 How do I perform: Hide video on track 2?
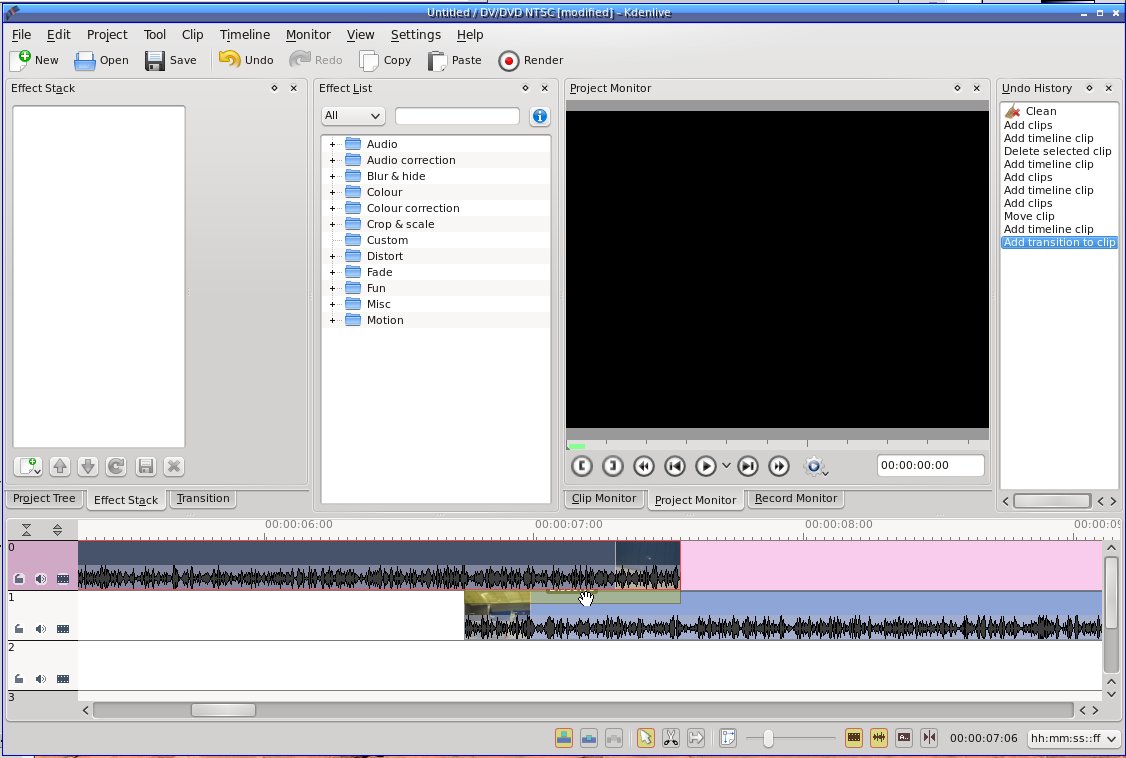click(x=63, y=678)
